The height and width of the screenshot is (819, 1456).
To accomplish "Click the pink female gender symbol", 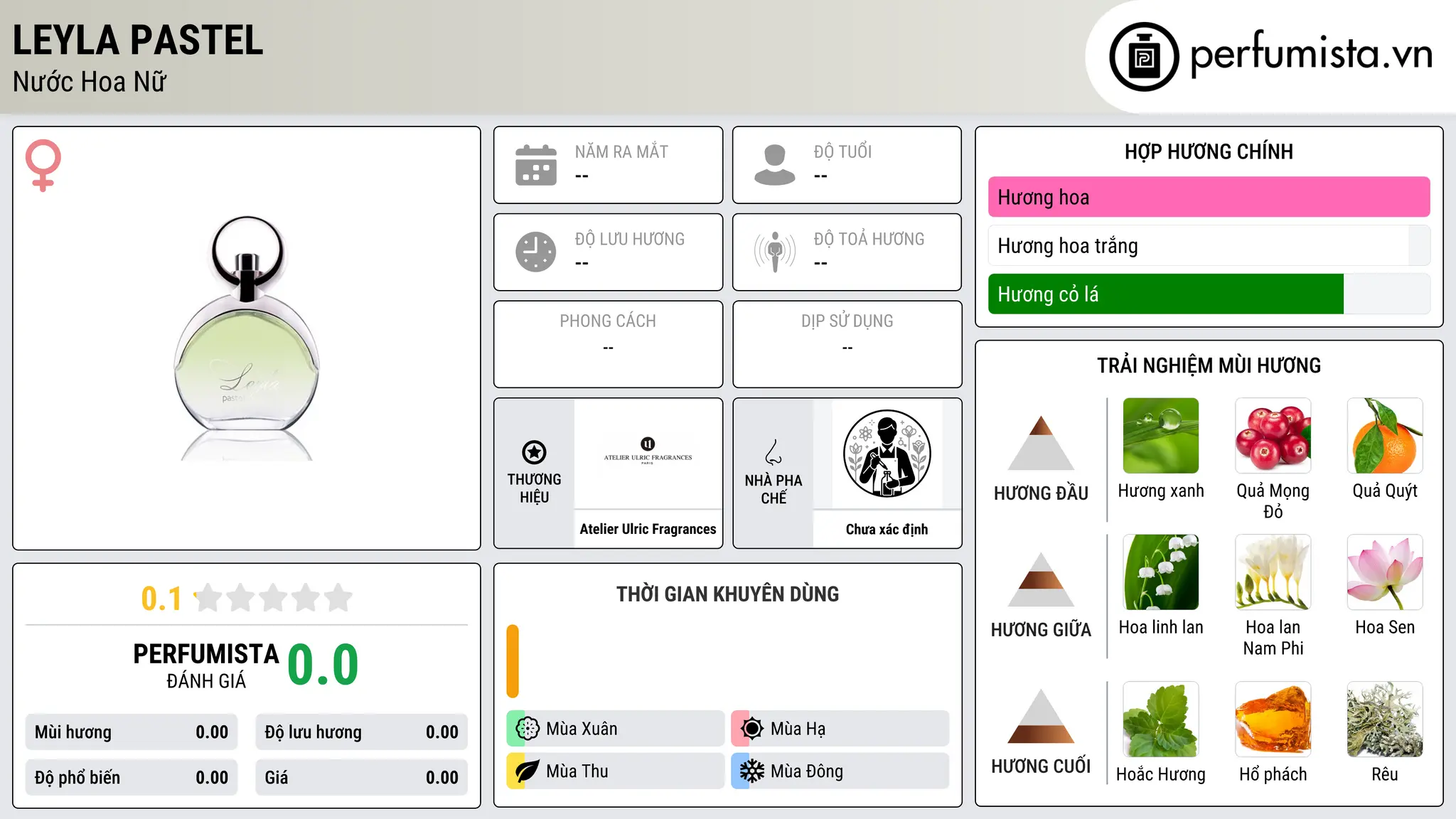I will [43, 165].
